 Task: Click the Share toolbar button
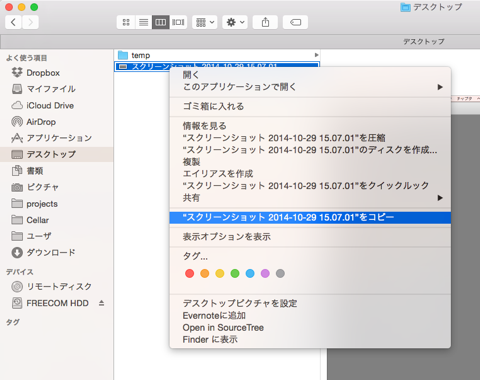[265, 22]
